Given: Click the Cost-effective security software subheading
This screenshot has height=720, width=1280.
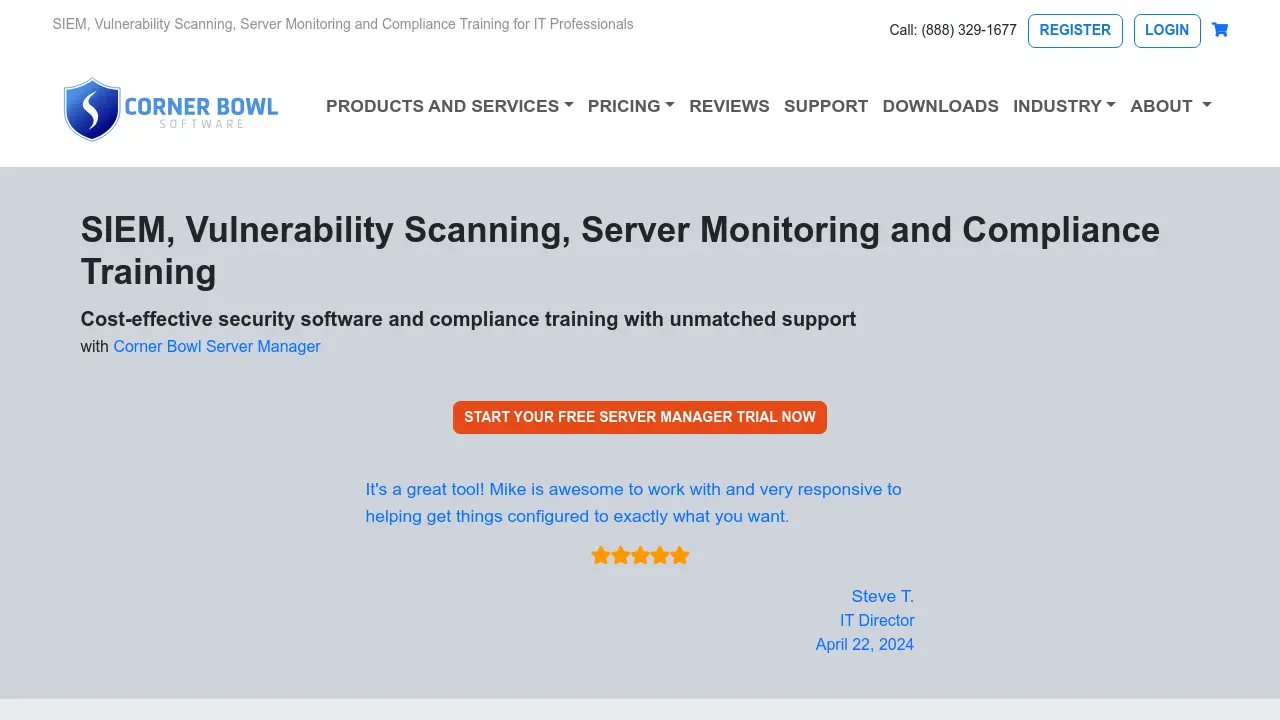Looking at the screenshot, I should pos(468,319).
